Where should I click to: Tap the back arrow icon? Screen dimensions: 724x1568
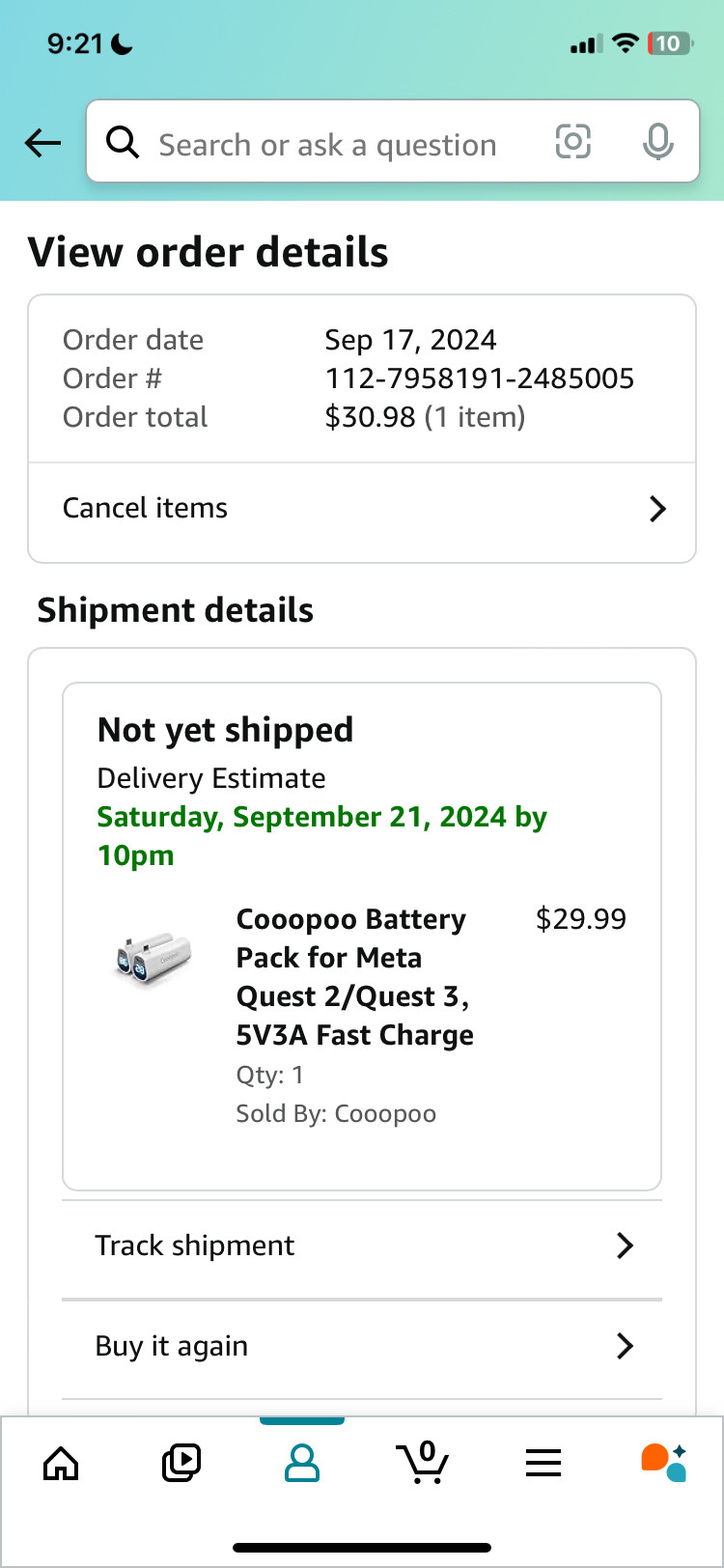tap(42, 143)
